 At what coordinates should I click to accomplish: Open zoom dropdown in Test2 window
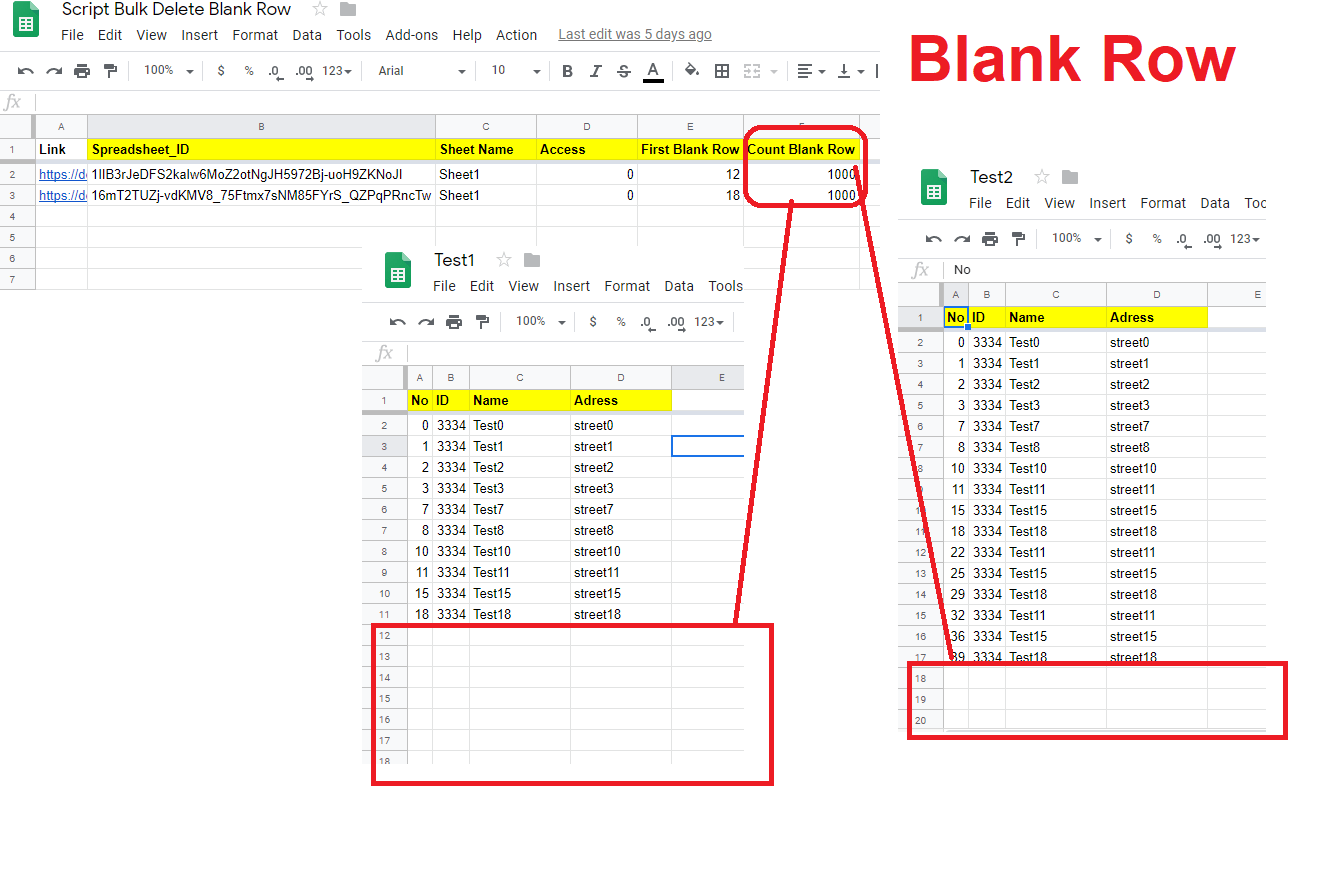[x=1076, y=239]
